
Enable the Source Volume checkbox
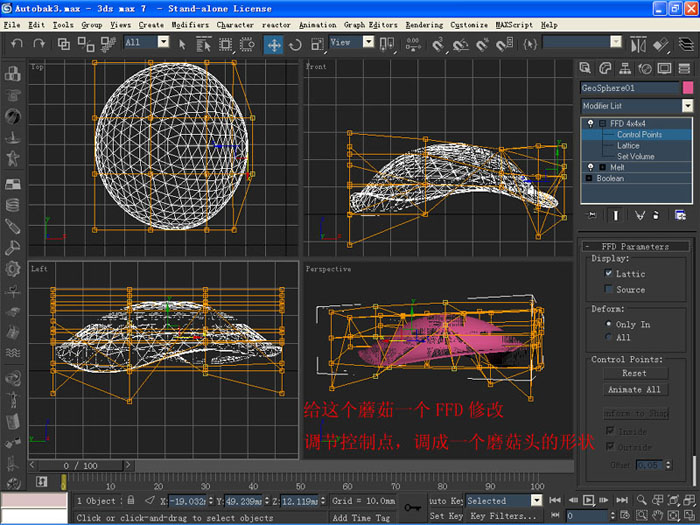pyautogui.click(x=608, y=289)
